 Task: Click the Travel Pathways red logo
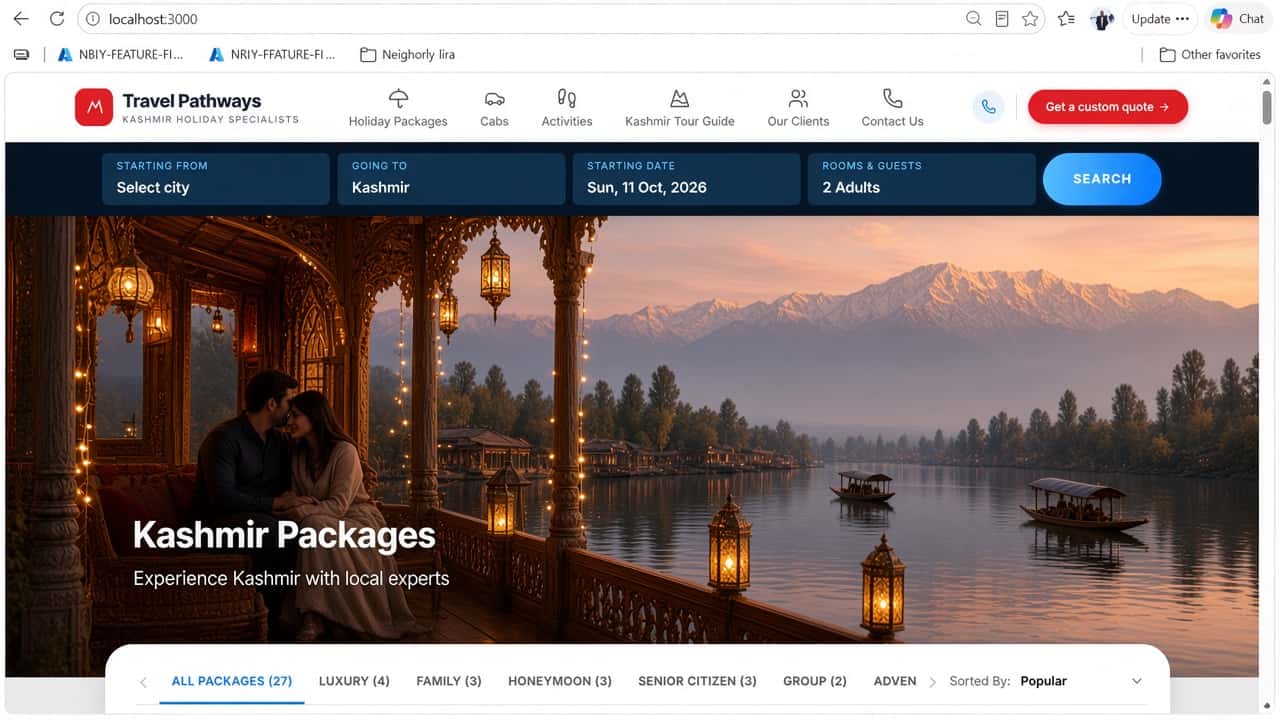pyautogui.click(x=94, y=107)
